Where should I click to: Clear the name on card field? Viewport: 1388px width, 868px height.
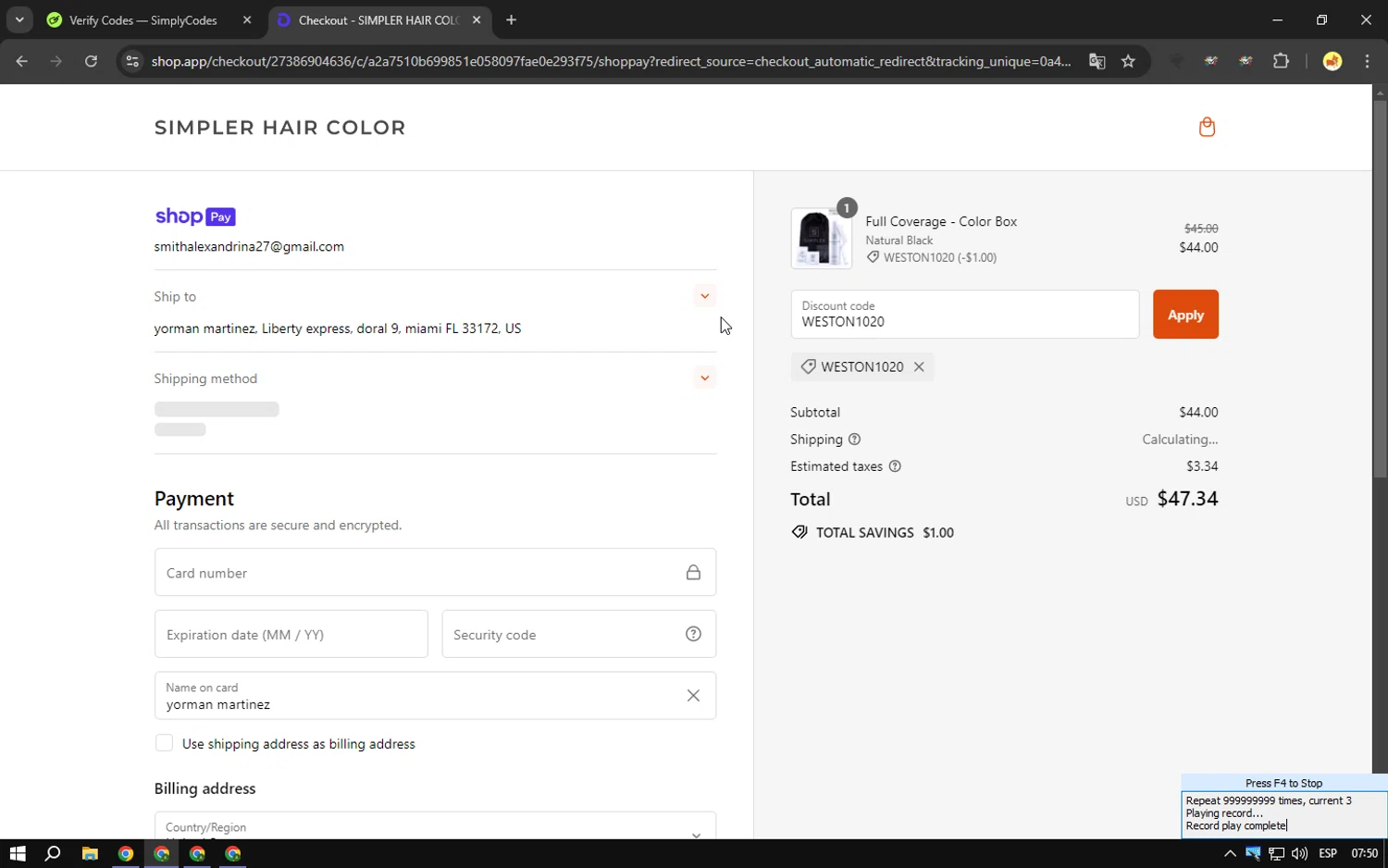pos(693,696)
